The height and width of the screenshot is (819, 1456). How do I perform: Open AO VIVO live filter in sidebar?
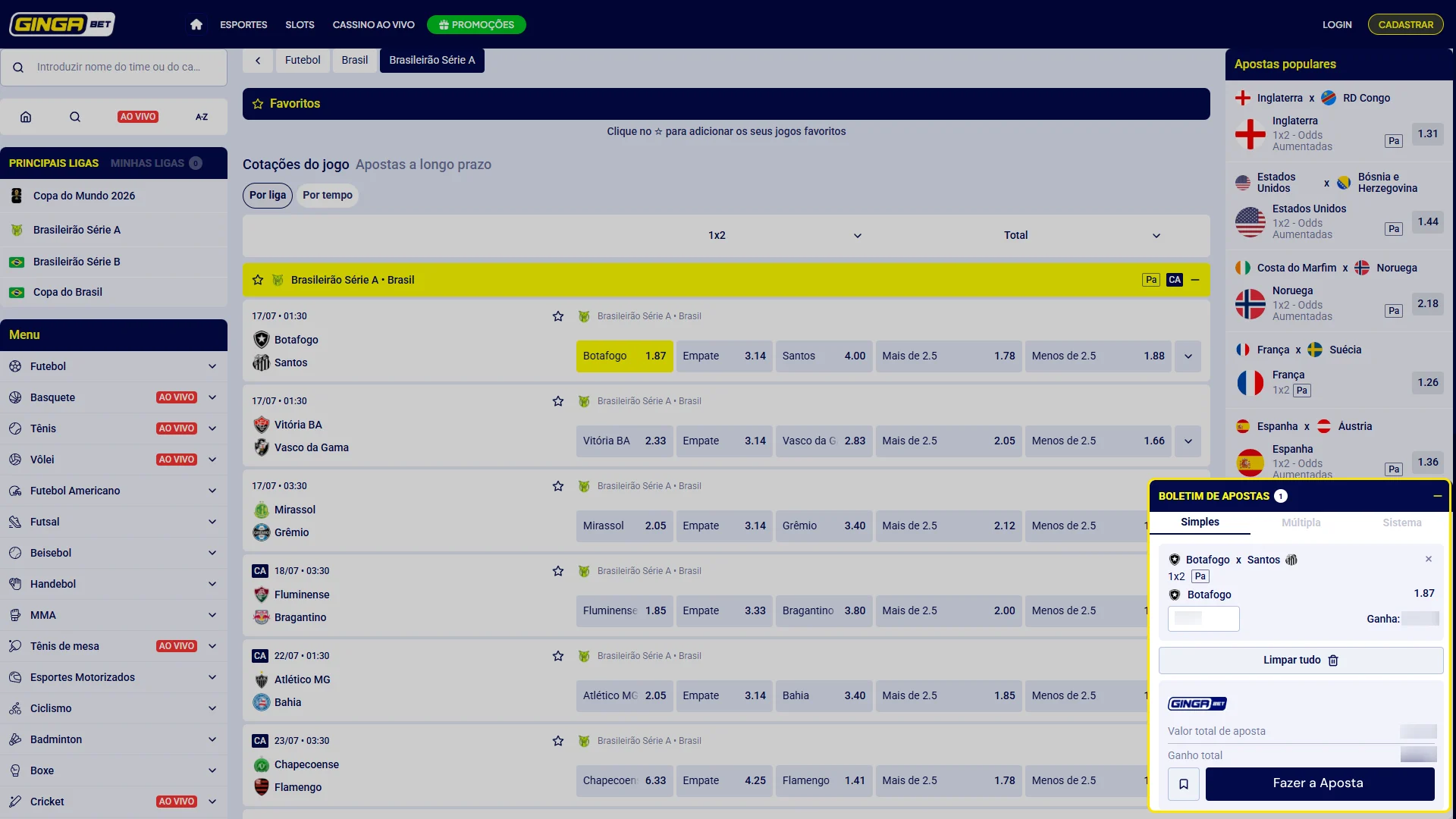coord(138,117)
